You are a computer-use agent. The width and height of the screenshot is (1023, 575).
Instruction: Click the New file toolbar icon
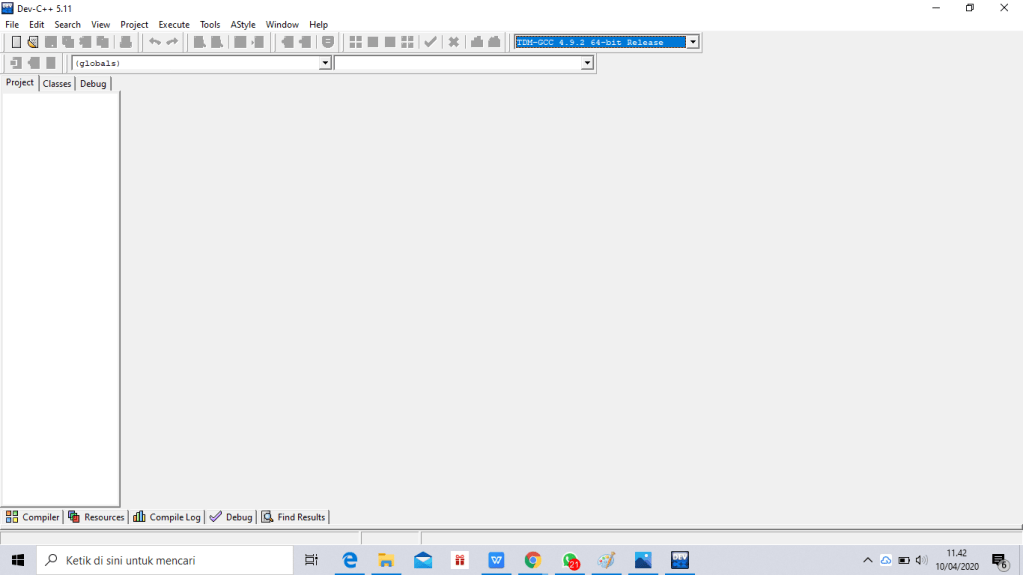point(16,42)
